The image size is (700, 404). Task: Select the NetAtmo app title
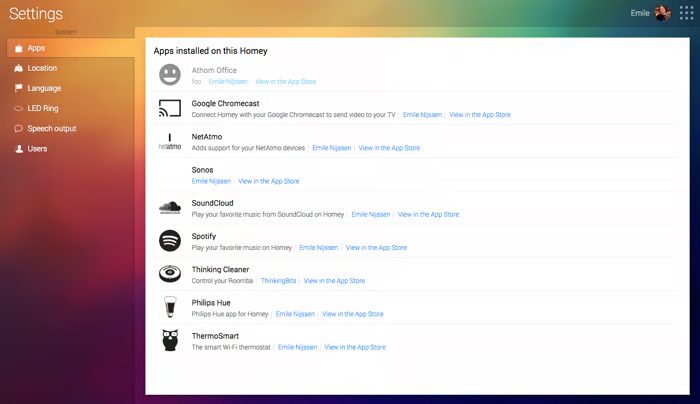coord(207,137)
